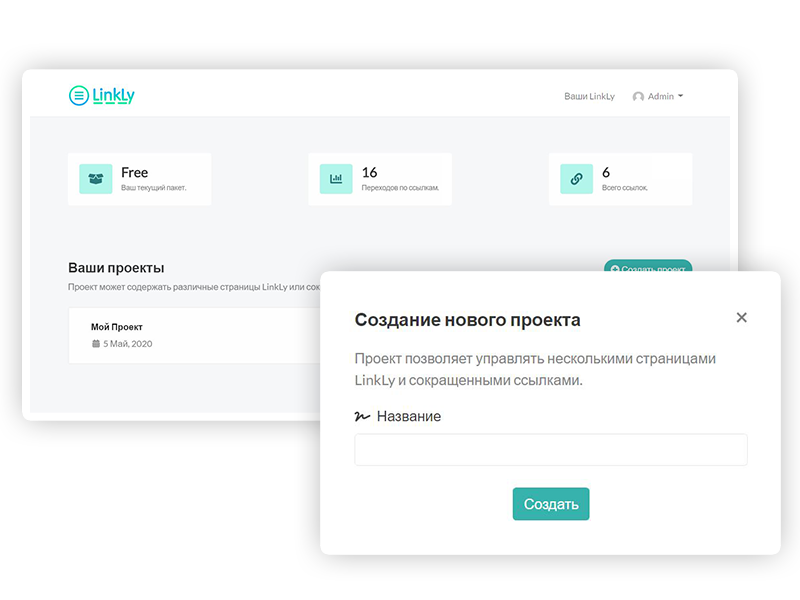This screenshot has width=800, height=600.
Task: Open the 6 total links stat
Action: pos(606,173)
